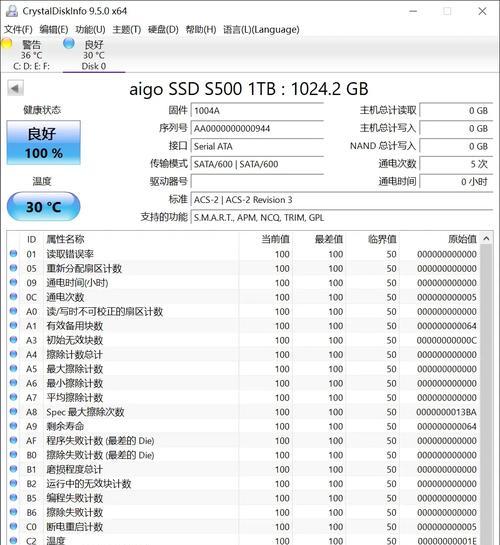The width and height of the screenshot is (500, 545).
Task: Click the CrystalDiskInfo app icon in title bar
Action: point(11,11)
